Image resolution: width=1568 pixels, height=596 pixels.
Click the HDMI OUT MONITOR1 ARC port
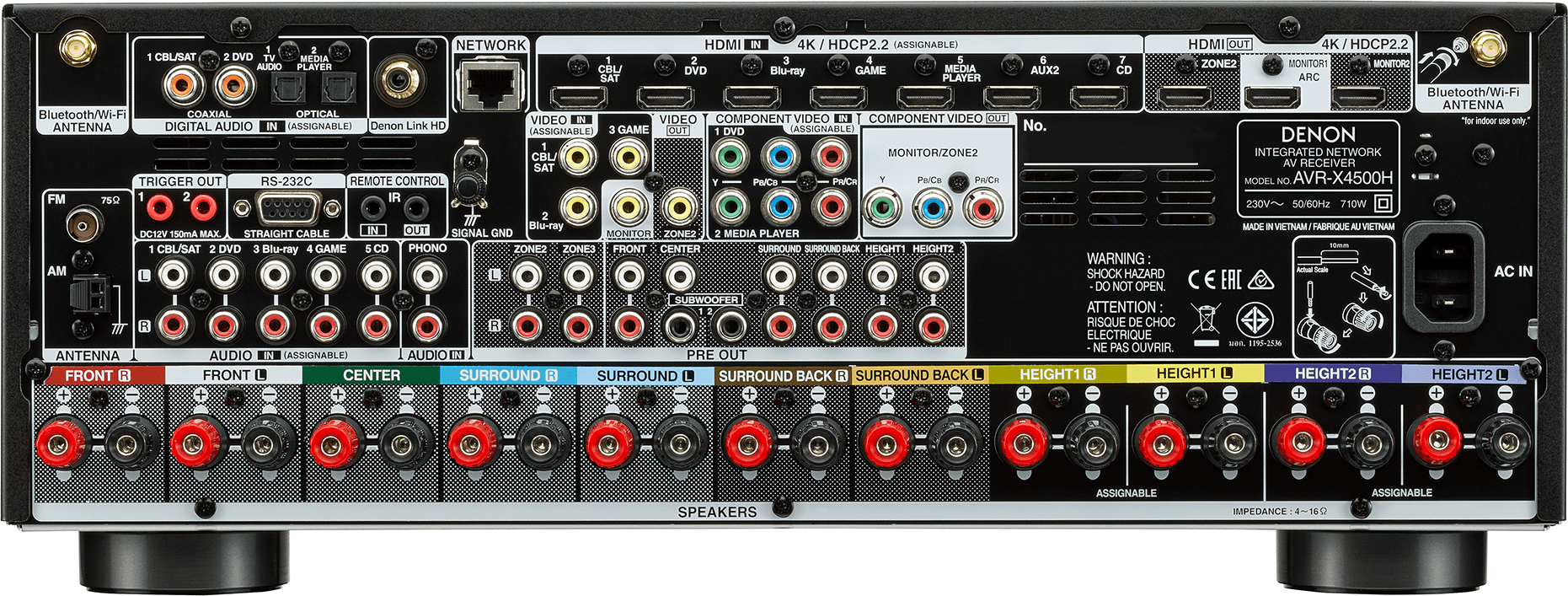pos(1271,98)
